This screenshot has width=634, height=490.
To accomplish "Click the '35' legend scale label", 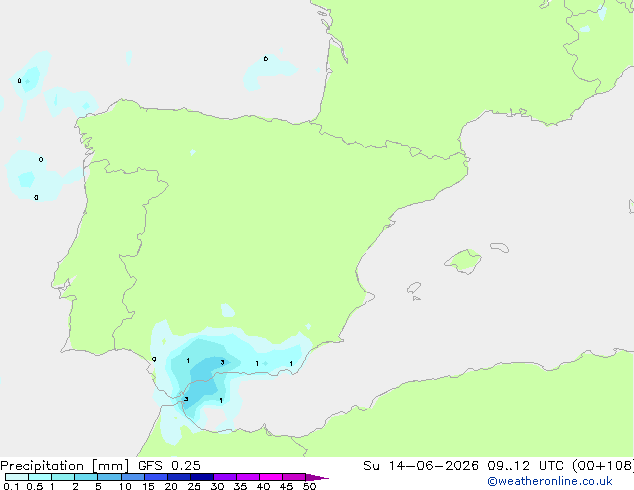I will [x=240, y=486].
